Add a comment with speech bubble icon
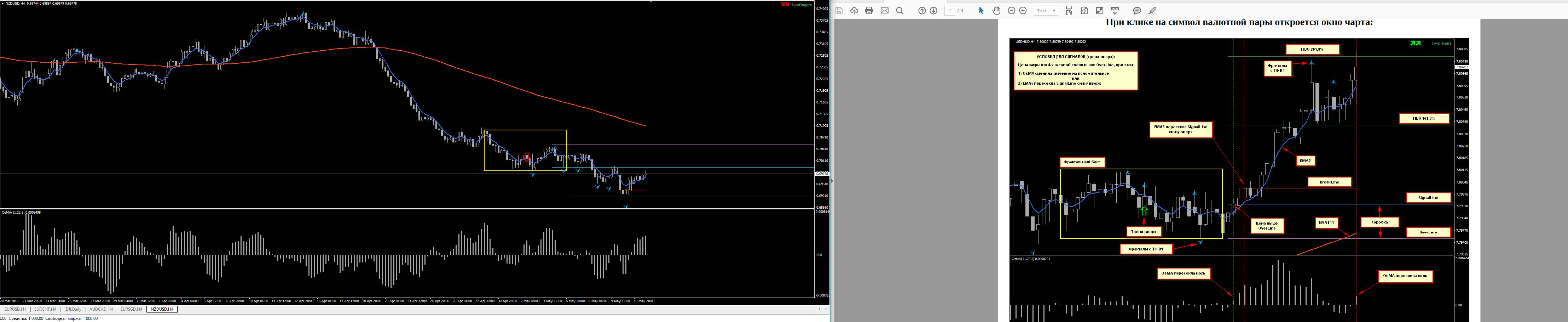Image resolution: width=1568 pixels, height=322 pixels. (1137, 10)
